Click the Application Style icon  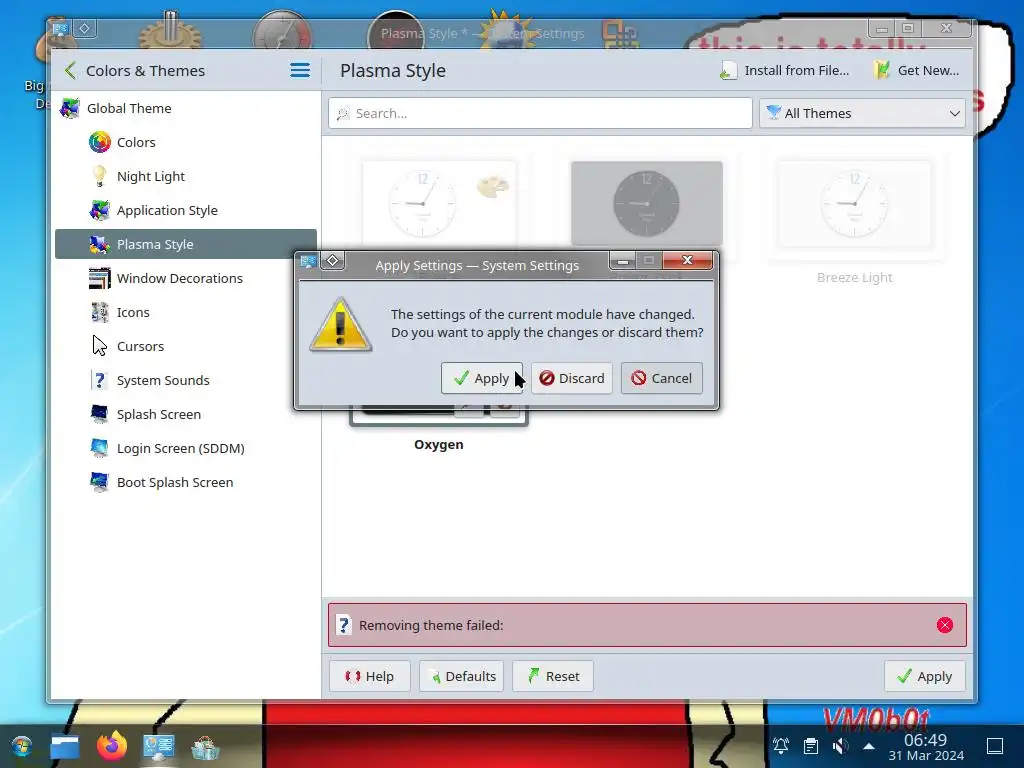[100, 210]
